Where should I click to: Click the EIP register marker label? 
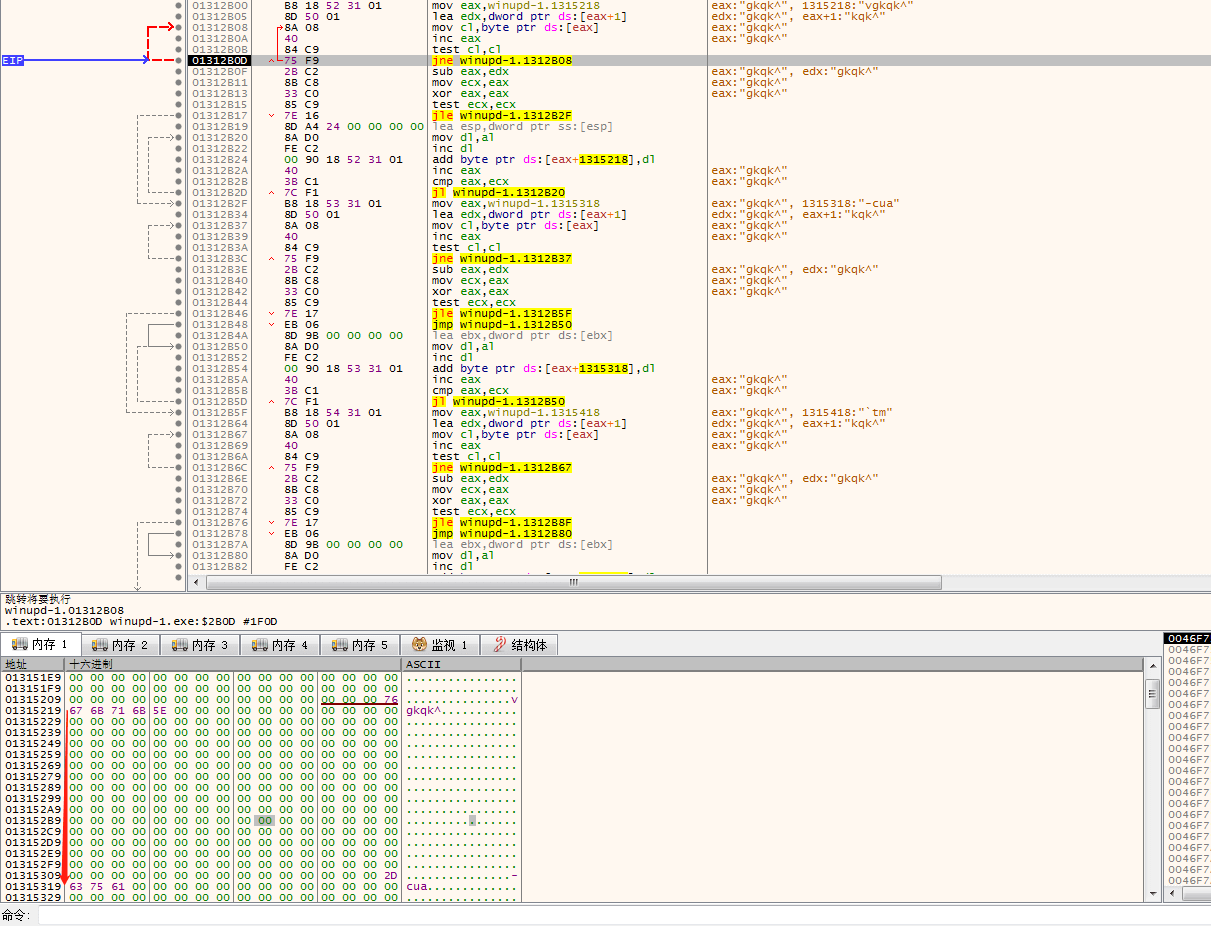click(12, 60)
